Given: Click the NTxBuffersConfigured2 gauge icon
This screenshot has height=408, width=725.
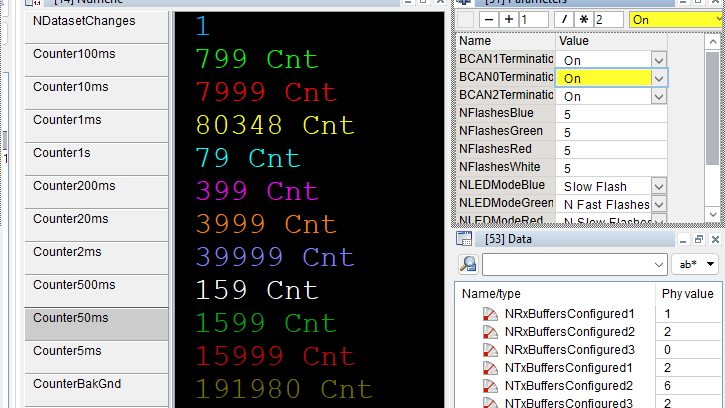Looking at the screenshot, I should (490, 386).
